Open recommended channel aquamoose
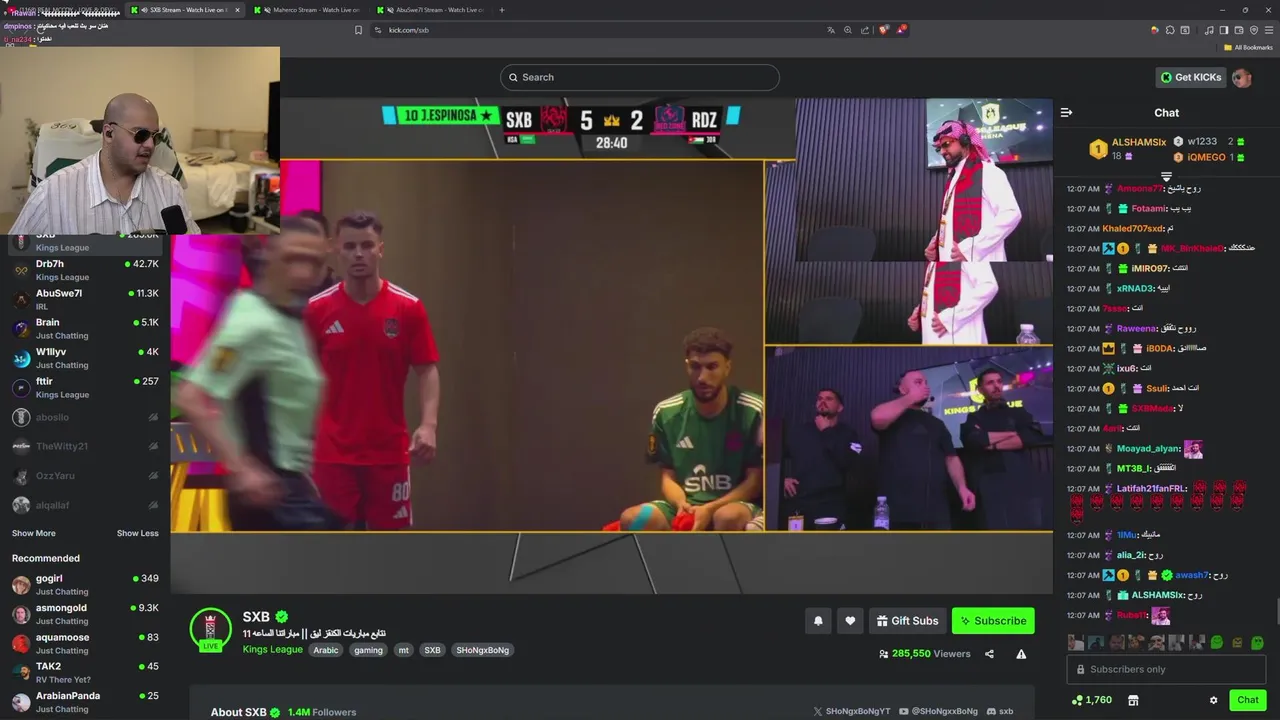The width and height of the screenshot is (1280, 720). coord(85,643)
